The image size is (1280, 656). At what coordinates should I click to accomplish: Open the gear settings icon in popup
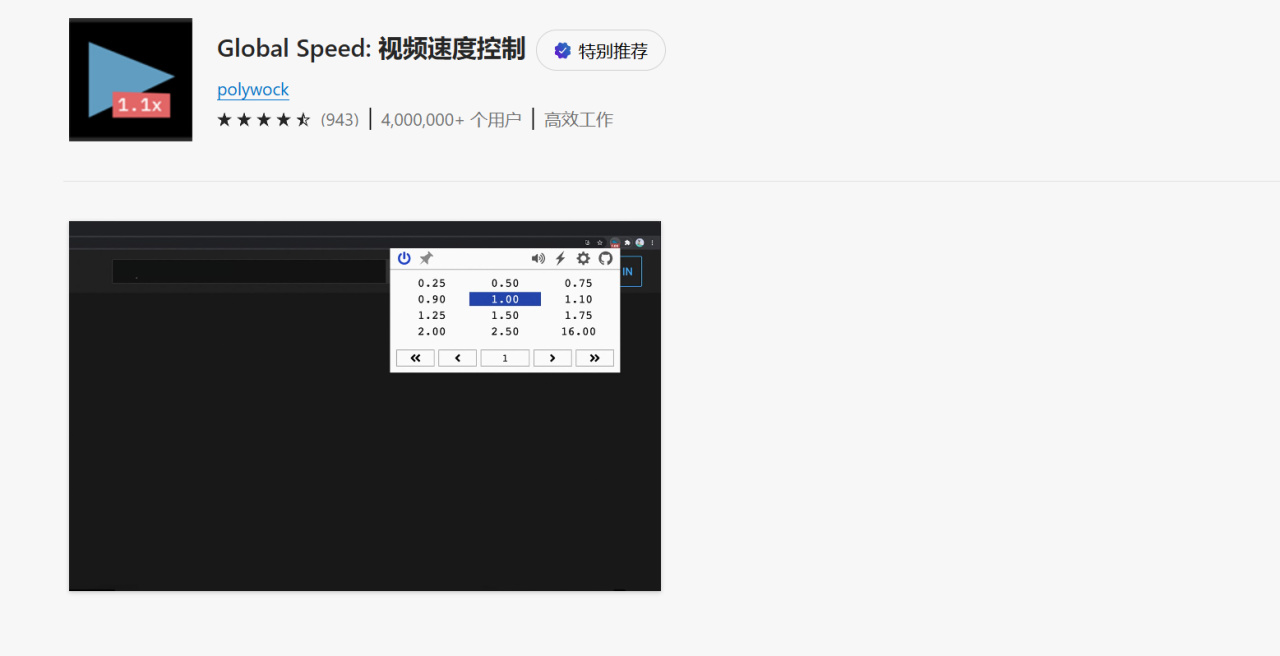coord(583,258)
